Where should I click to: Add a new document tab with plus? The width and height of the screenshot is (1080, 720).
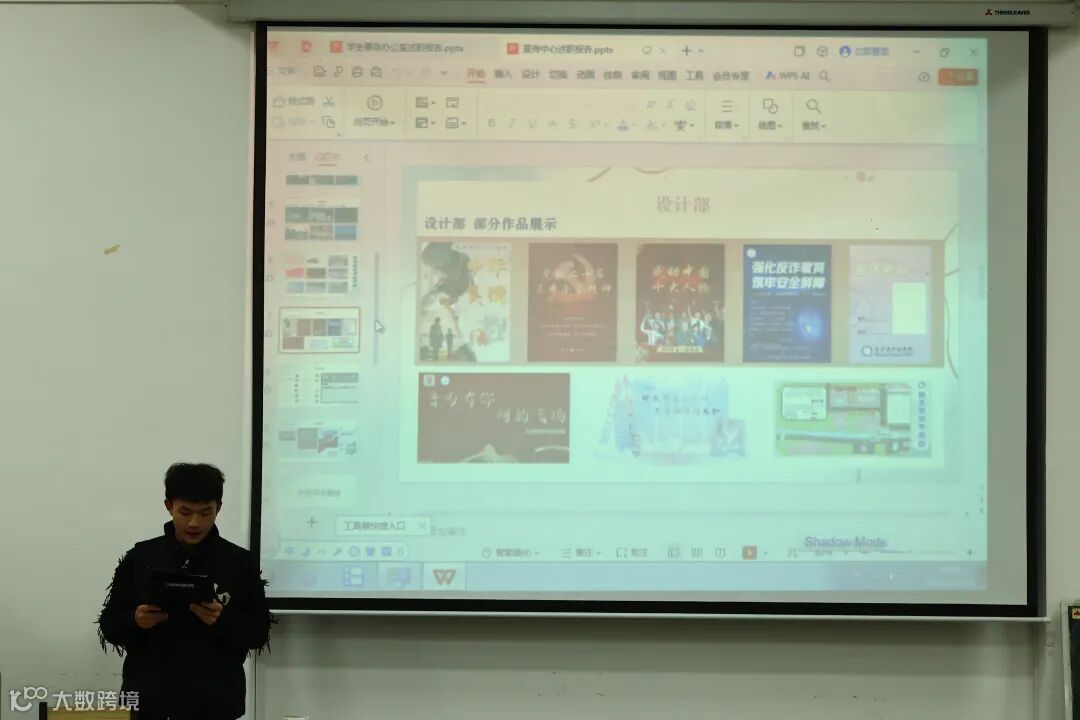[x=687, y=50]
